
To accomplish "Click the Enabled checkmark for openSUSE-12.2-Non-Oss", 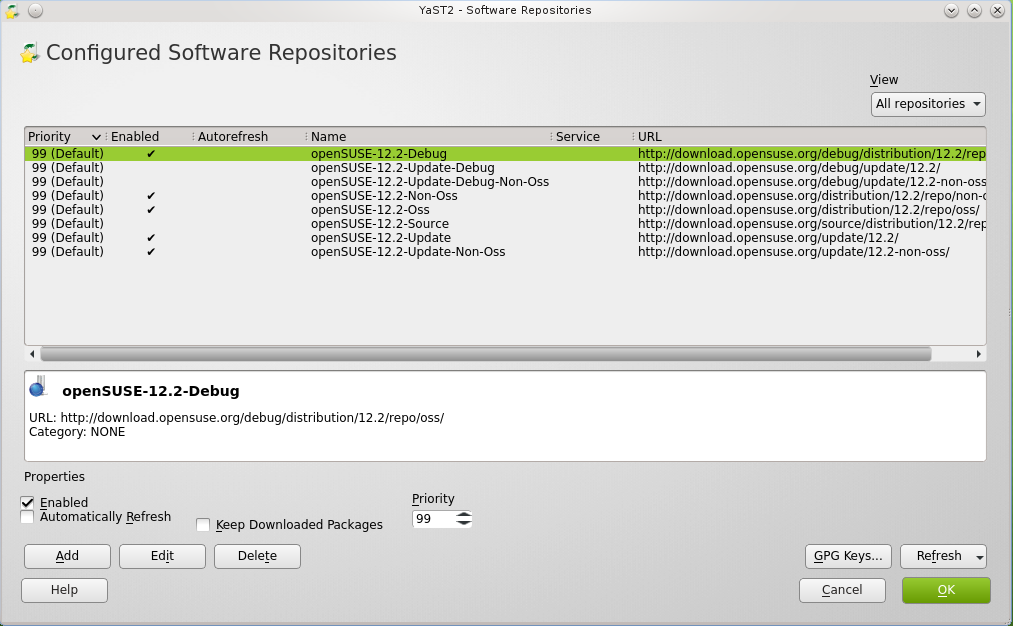I will (151, 196).
